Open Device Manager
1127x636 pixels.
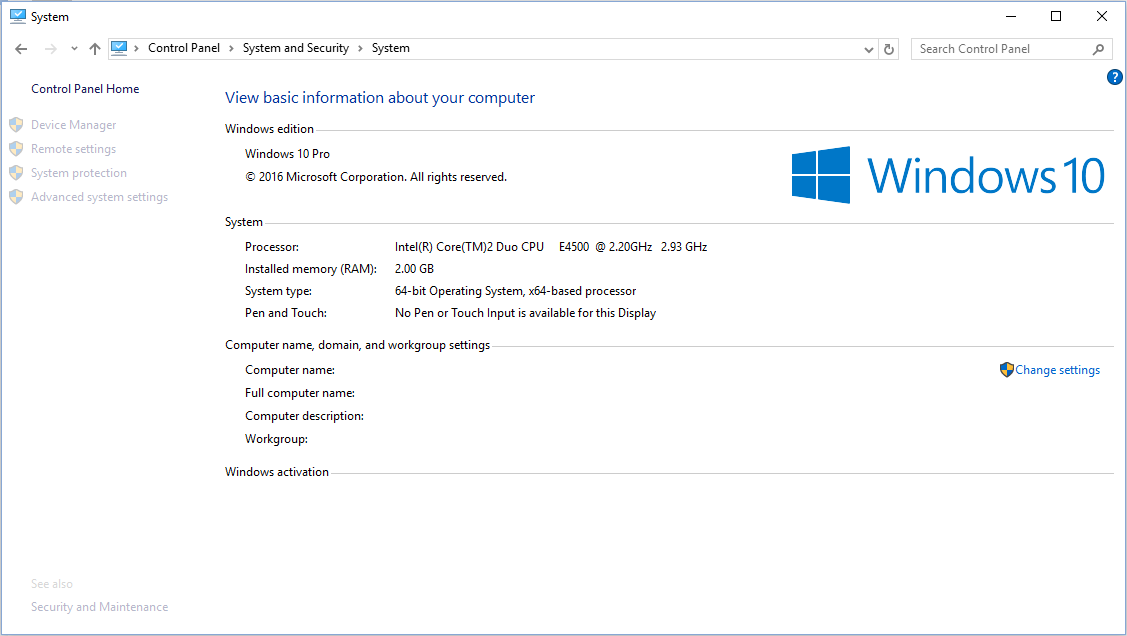click(x=73, y=125)
